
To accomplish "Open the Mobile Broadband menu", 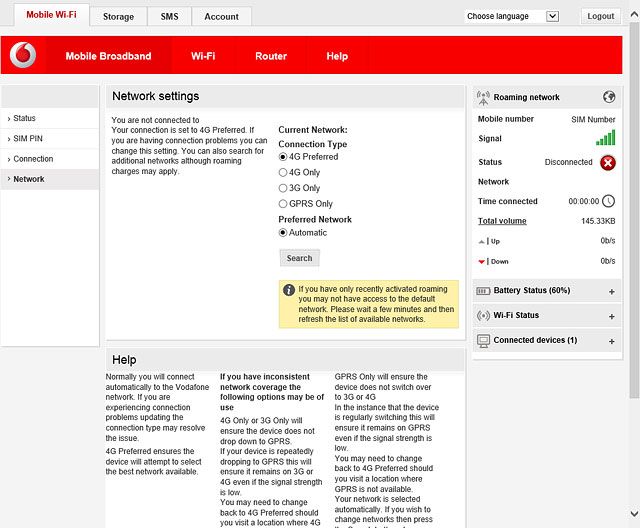I will [x=108, y=56].
